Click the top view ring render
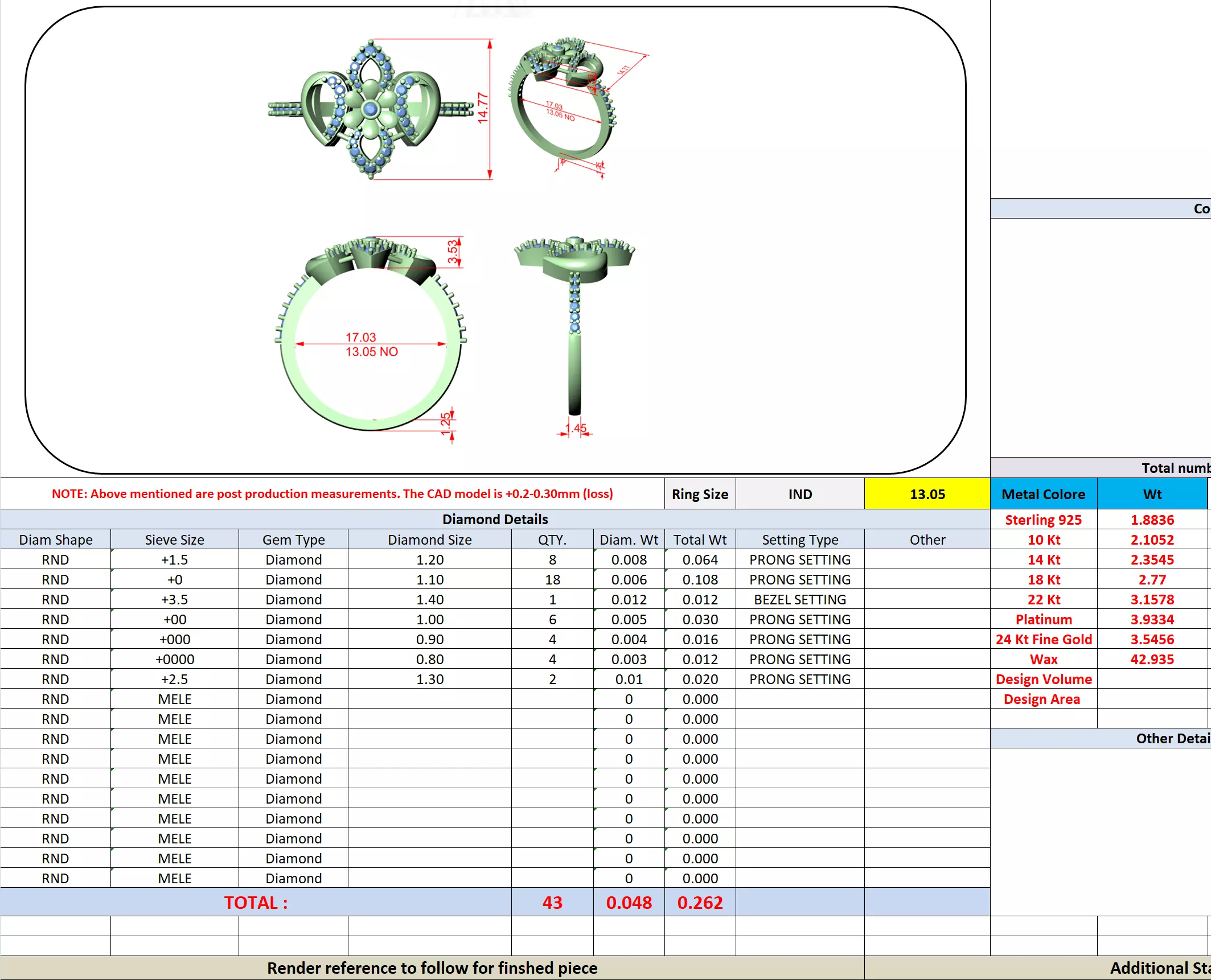This screenshot has width=1211, height=980. [370, 109]
